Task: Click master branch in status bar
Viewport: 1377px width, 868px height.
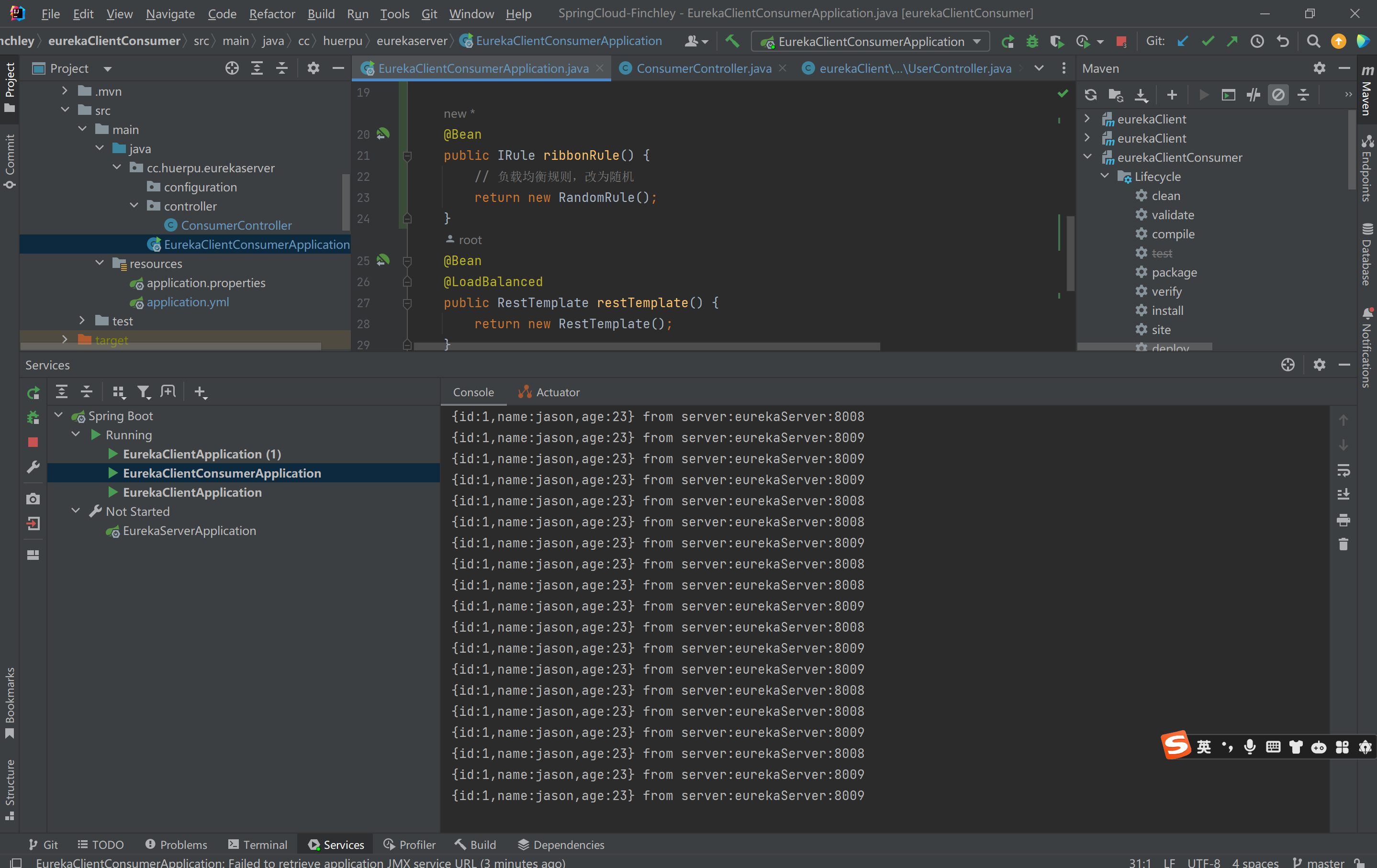Action: click(x=1319, y=862)
